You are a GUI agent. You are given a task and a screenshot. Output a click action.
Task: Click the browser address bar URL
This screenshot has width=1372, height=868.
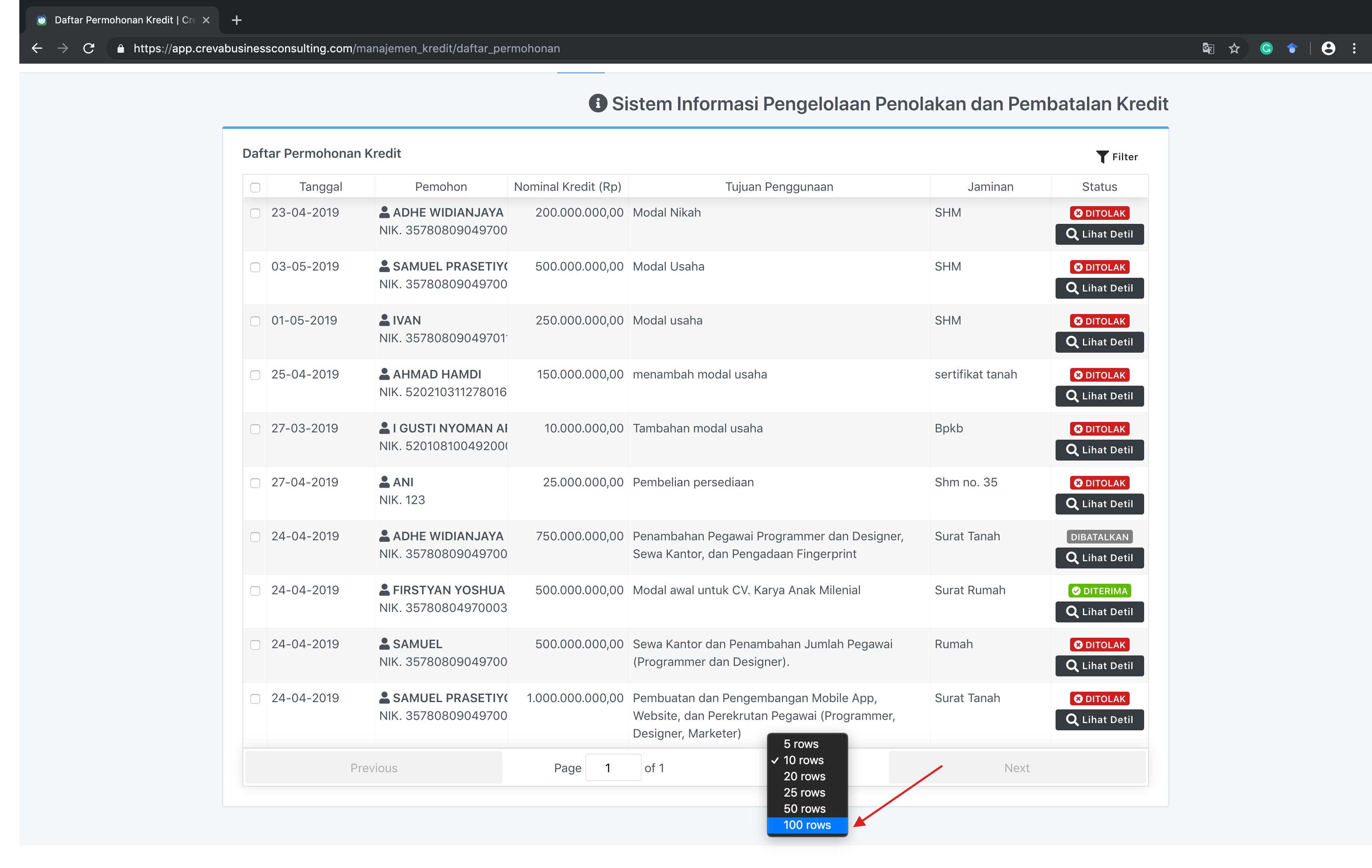[346, 48]
